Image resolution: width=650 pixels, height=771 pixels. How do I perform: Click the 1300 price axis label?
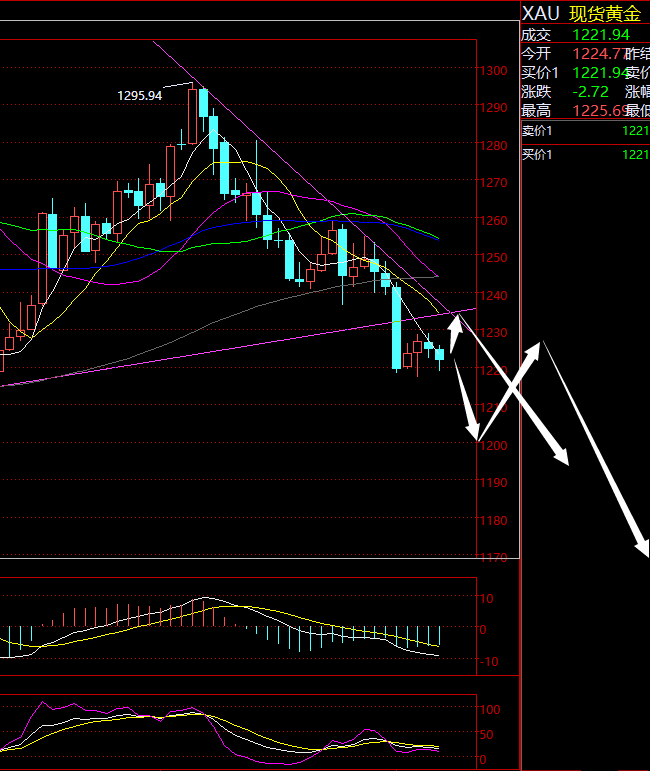click(494, 71)
